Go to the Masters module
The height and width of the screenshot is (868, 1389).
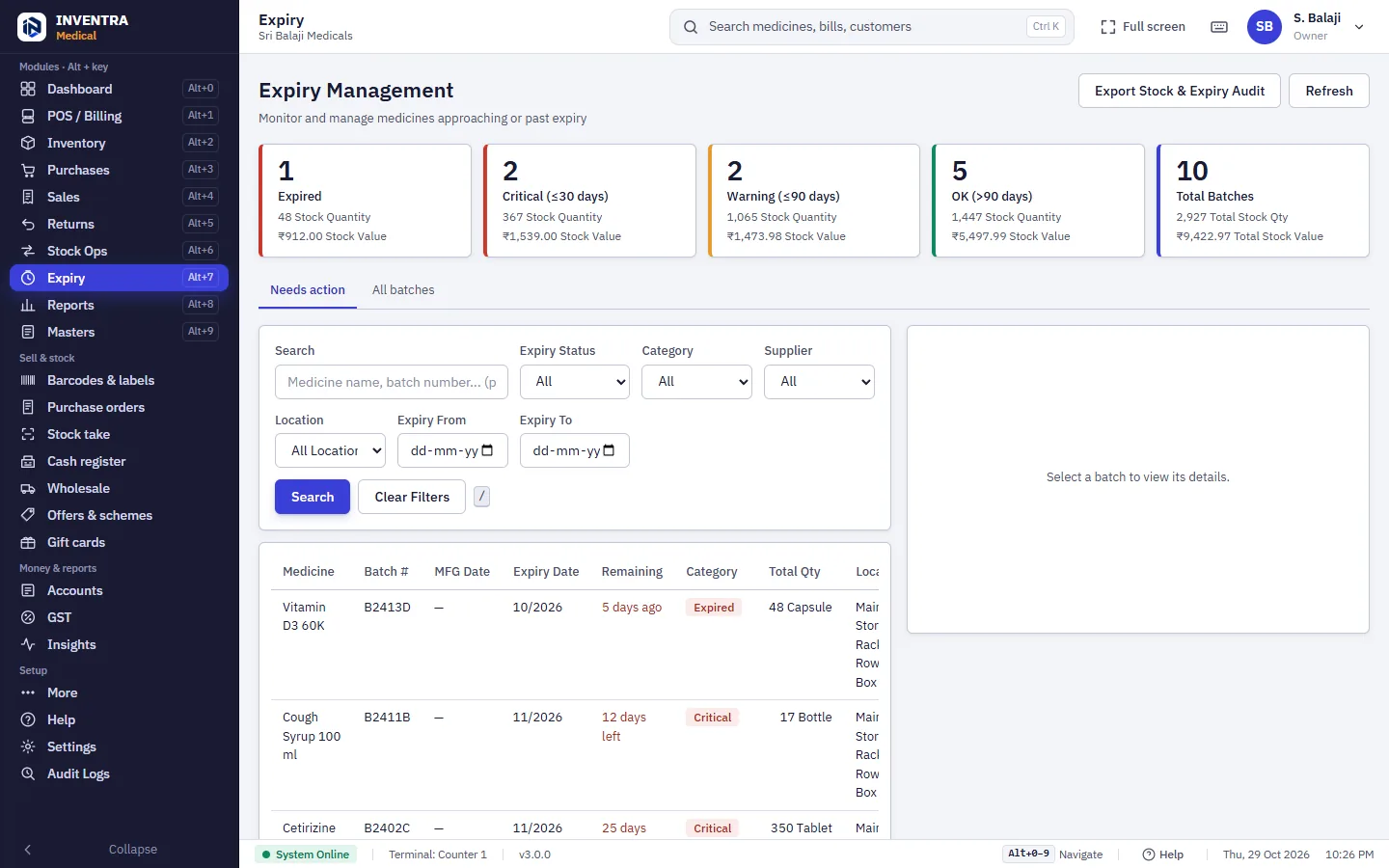point(119,332)
